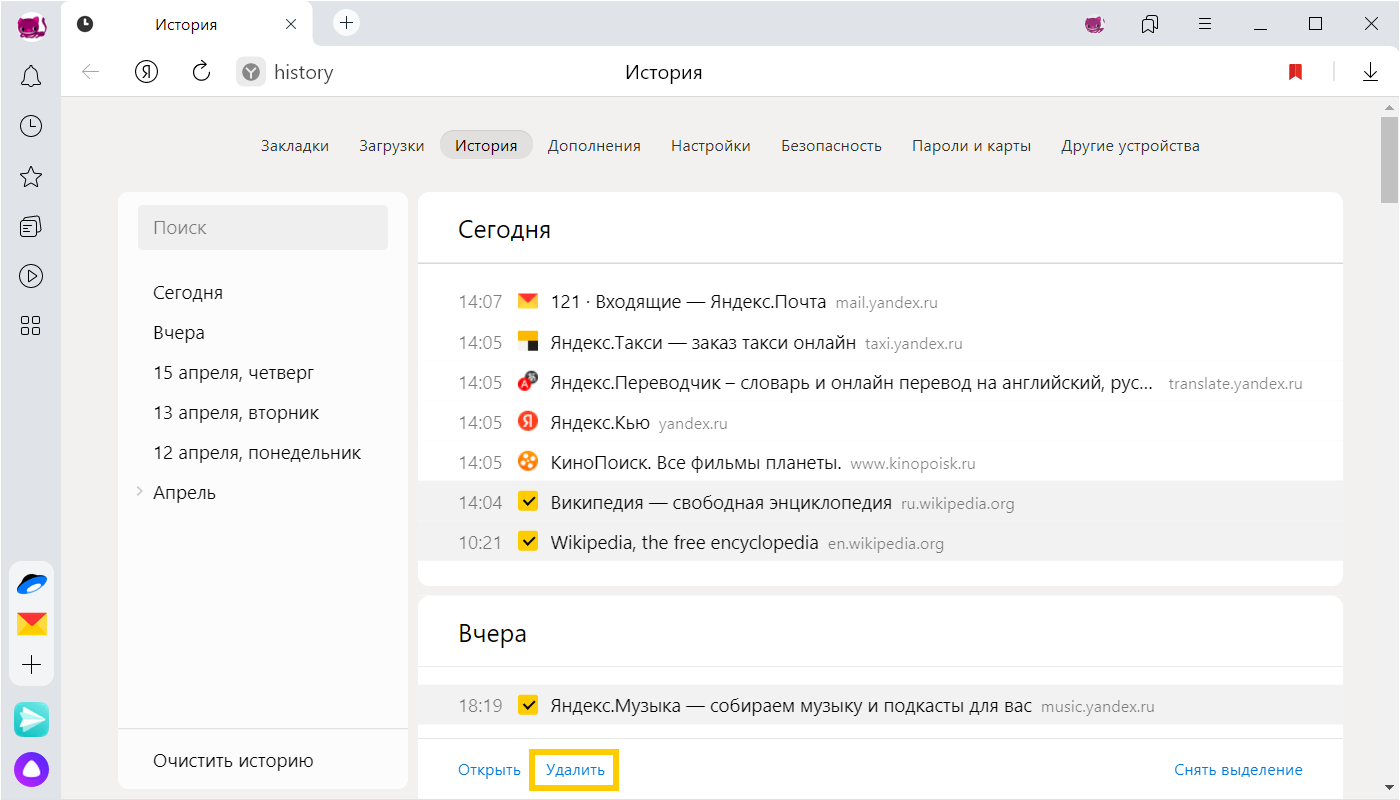Image resolution: width=1400 pixels, height=800 pixels.
Task: Open the Пароли и карты tab
Action: coord(971,145)
